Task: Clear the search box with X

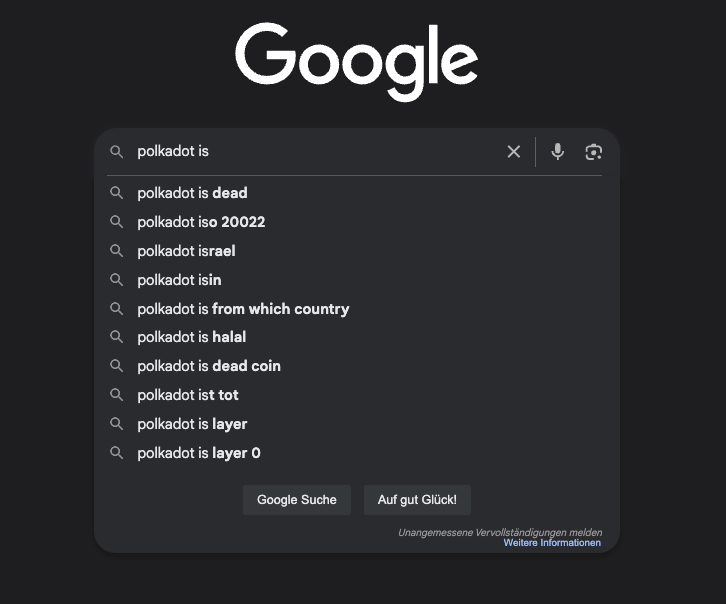Action: pos(514,151)
